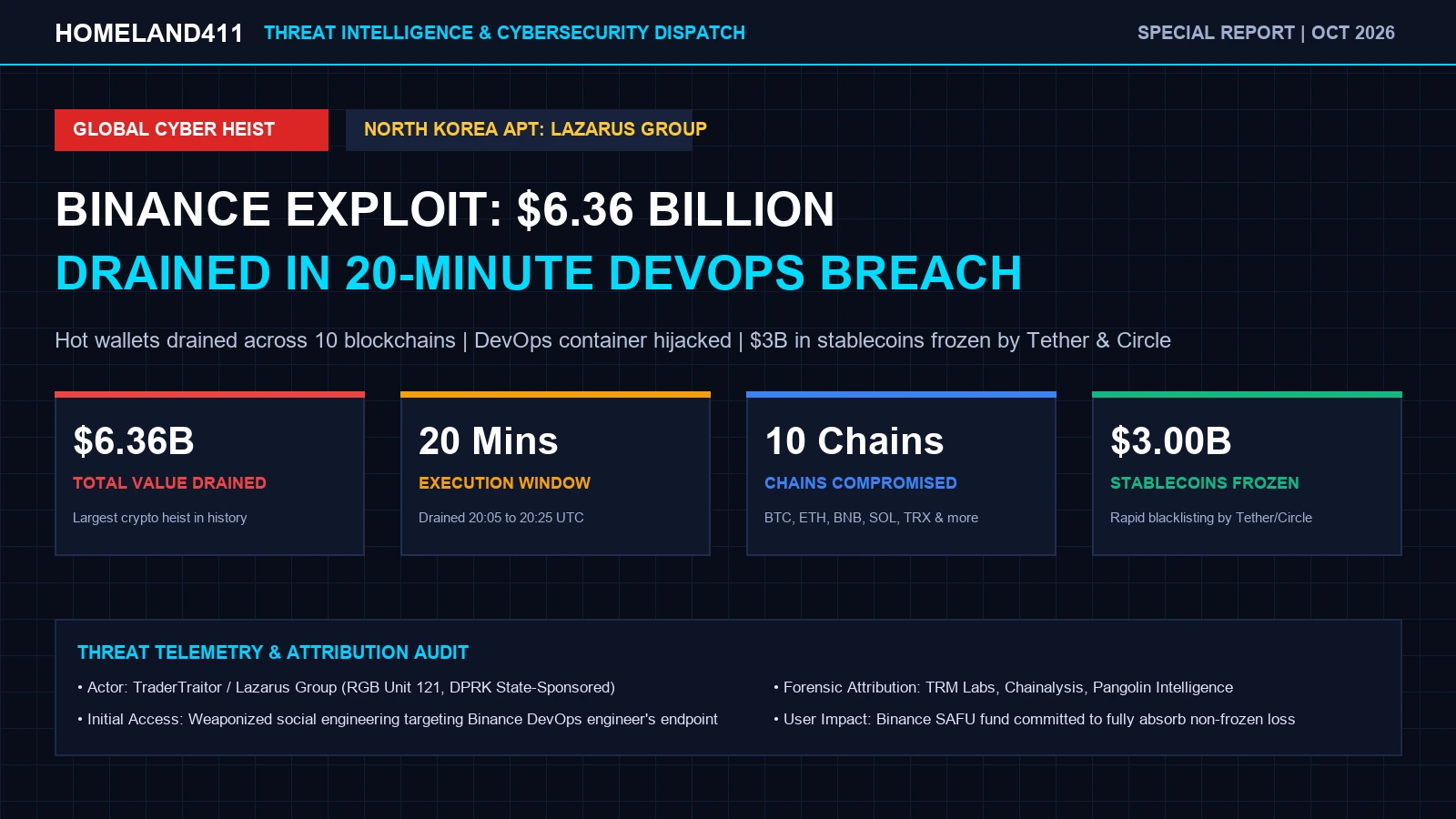The width and height of the screenshot is (1456, 819).
Task: Click the Chains Compromised label
Action: (861, 483)
